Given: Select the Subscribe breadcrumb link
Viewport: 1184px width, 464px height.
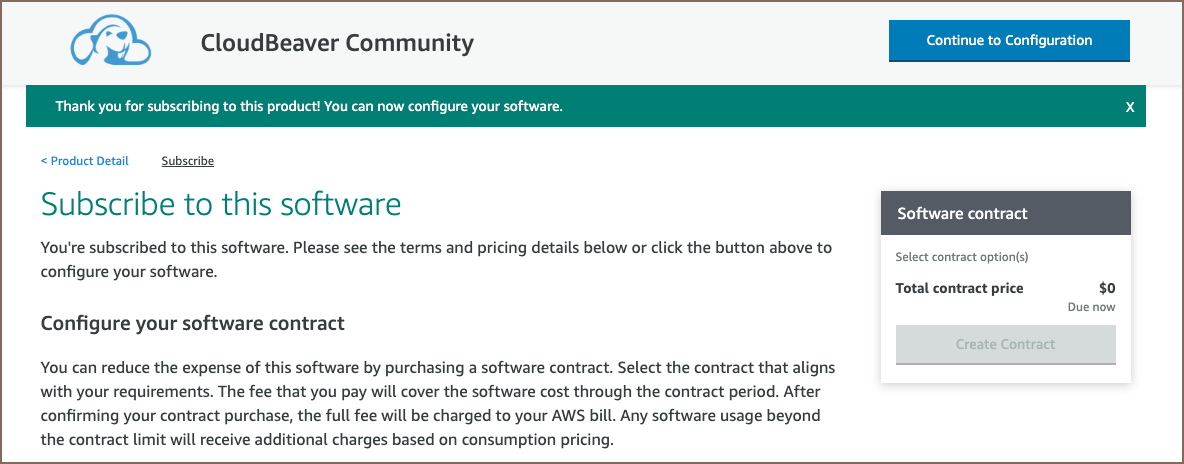Looking at the screenshot, I should coord(187,161).
